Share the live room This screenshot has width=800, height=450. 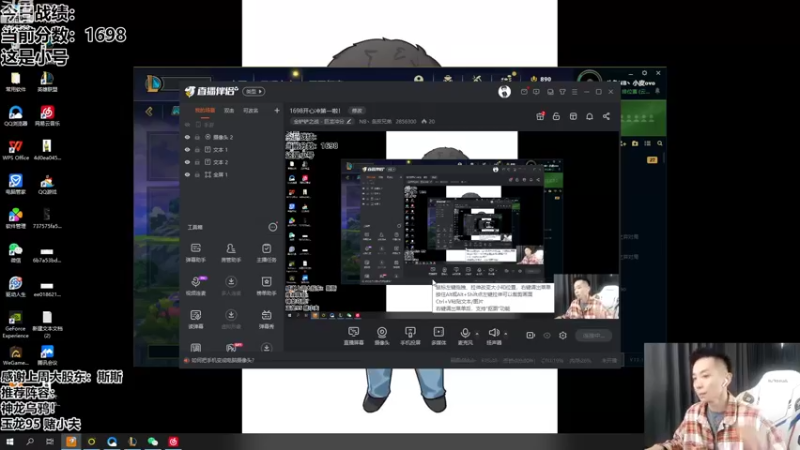coord(606,116)
